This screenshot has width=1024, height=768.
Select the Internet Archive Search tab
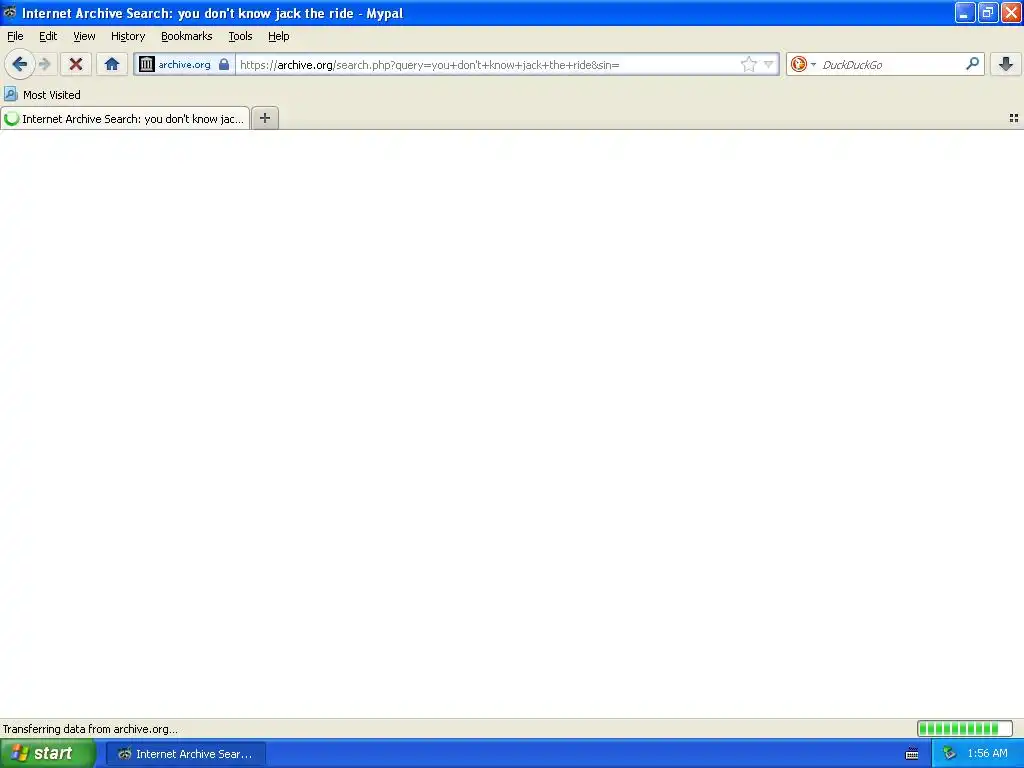point(125,118)
